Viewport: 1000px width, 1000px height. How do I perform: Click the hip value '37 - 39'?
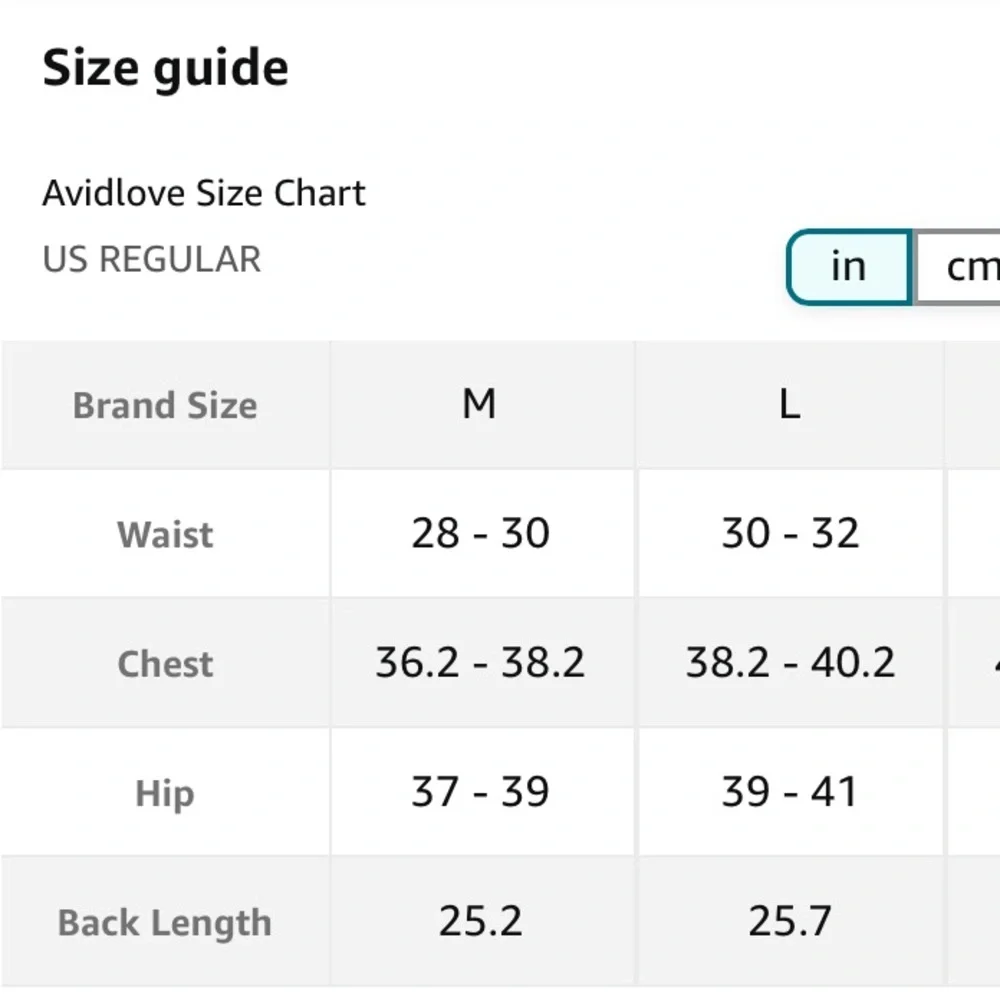(480, 792)
